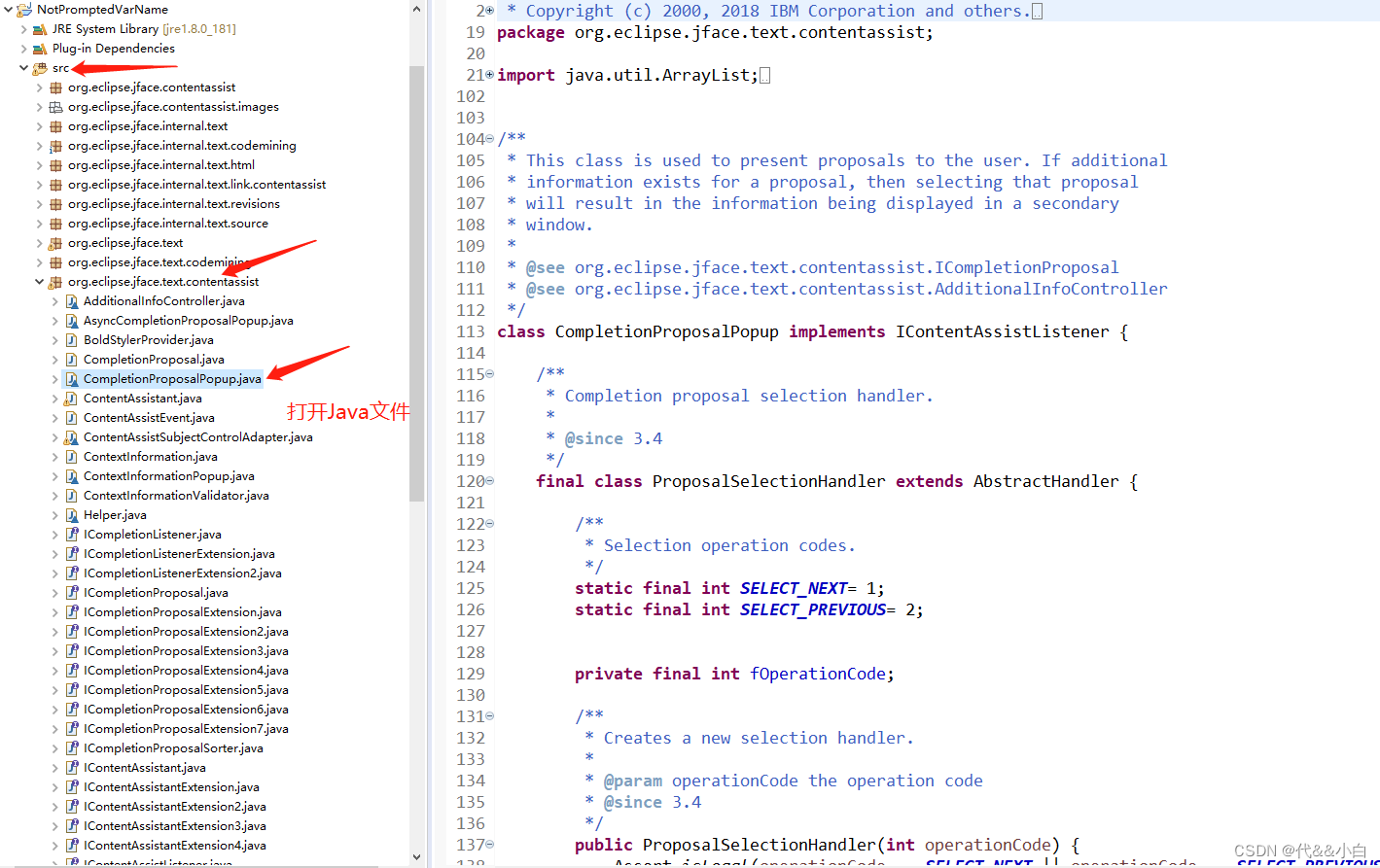
Task: Collapse the src folder node
Action: [x=23, y=68]
